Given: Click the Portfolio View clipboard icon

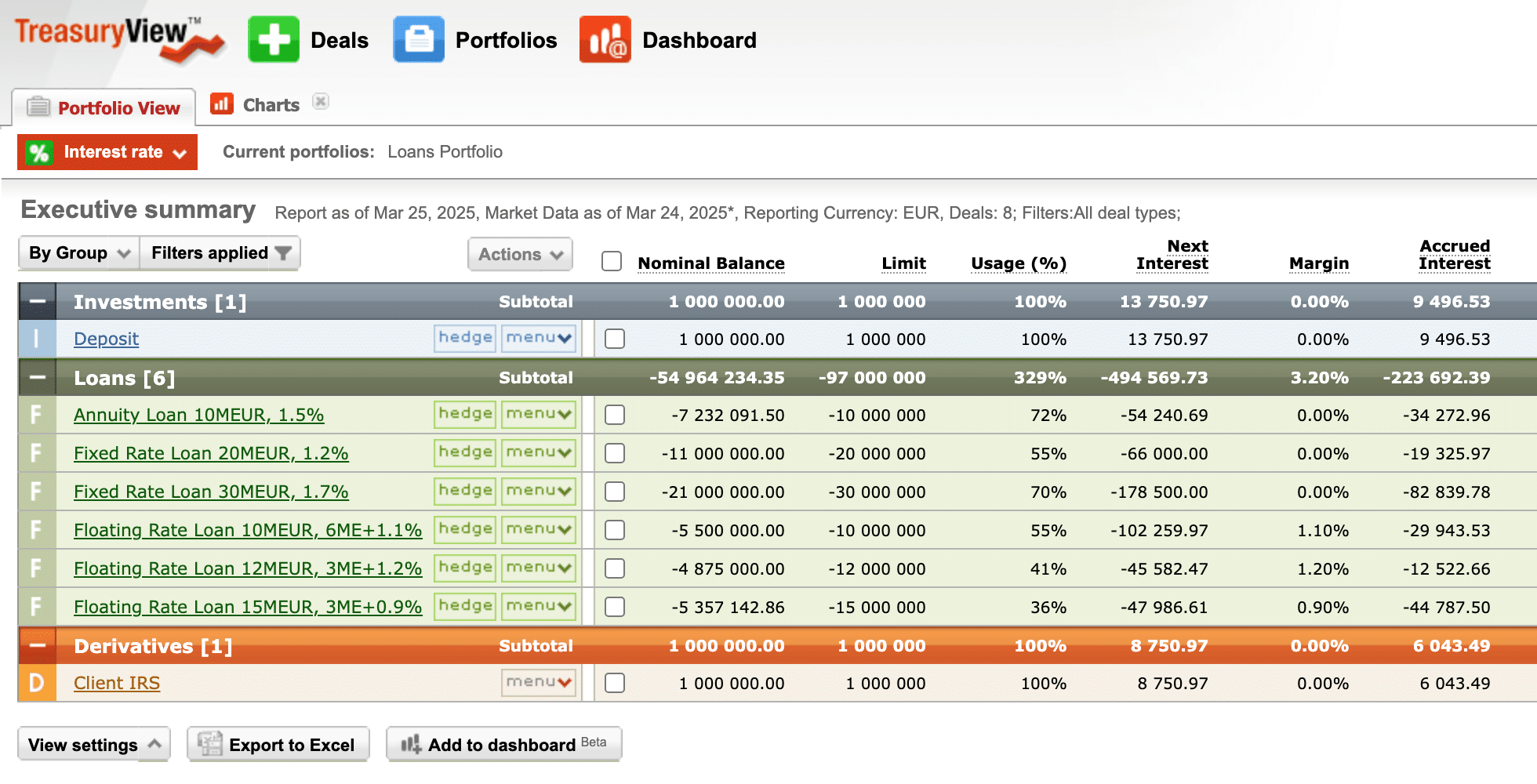Looking at the screenshot, I should click(37, 107).
